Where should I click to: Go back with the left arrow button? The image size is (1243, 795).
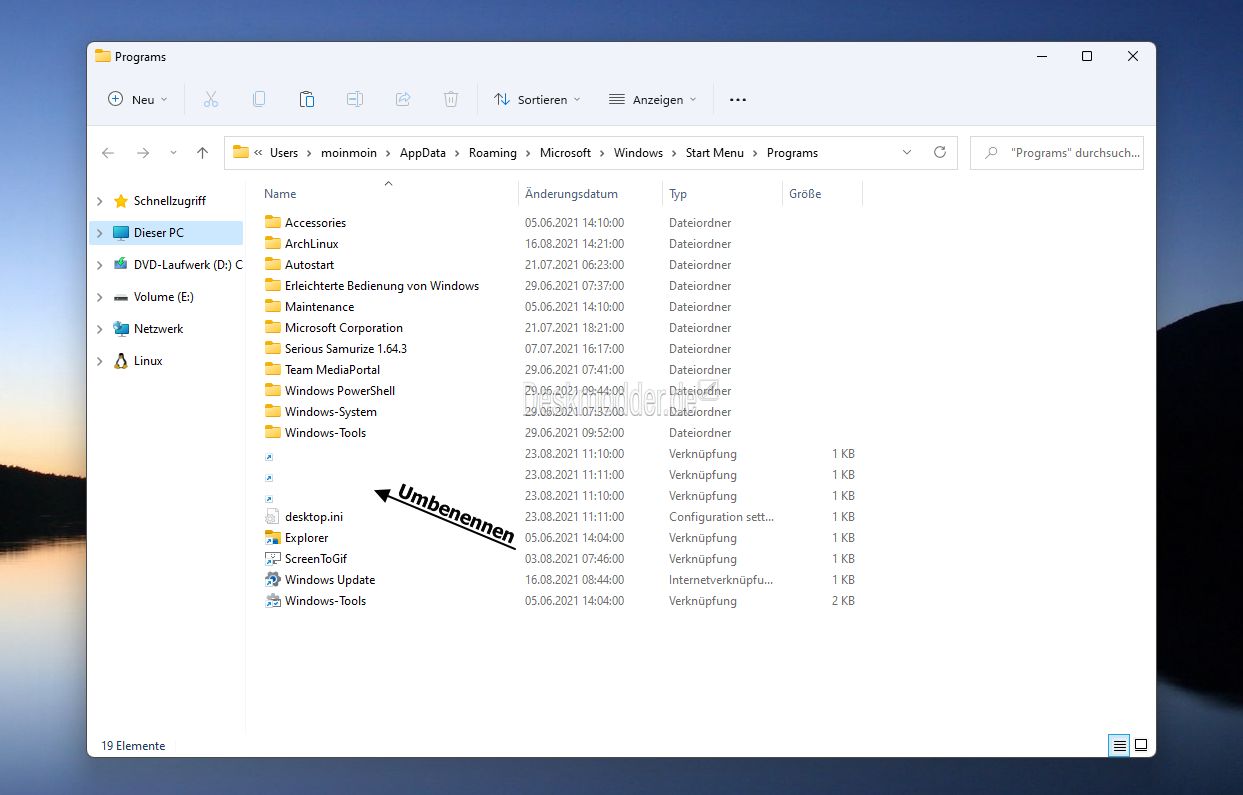tap(108, 153)
